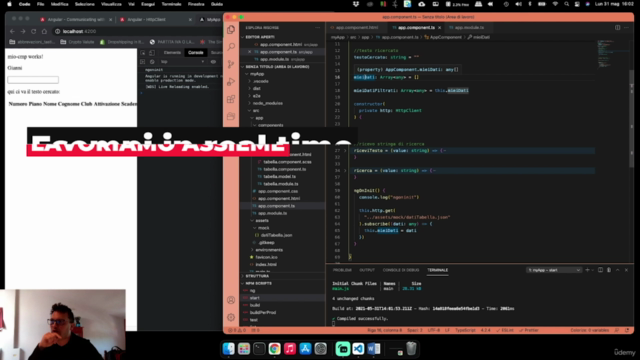Viewport: 640px width, 360px height.
Task: Collapse the src folder
Action: coord(256,111)
